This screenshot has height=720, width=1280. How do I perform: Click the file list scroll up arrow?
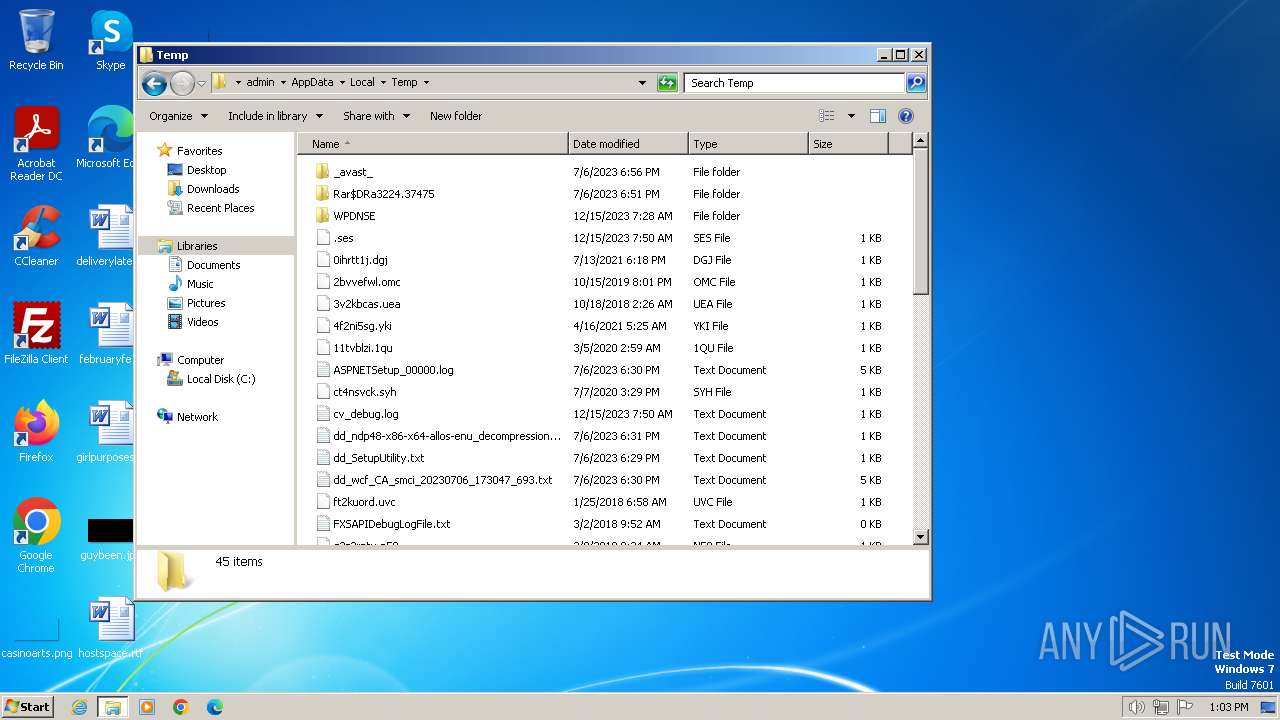(921, 143)
